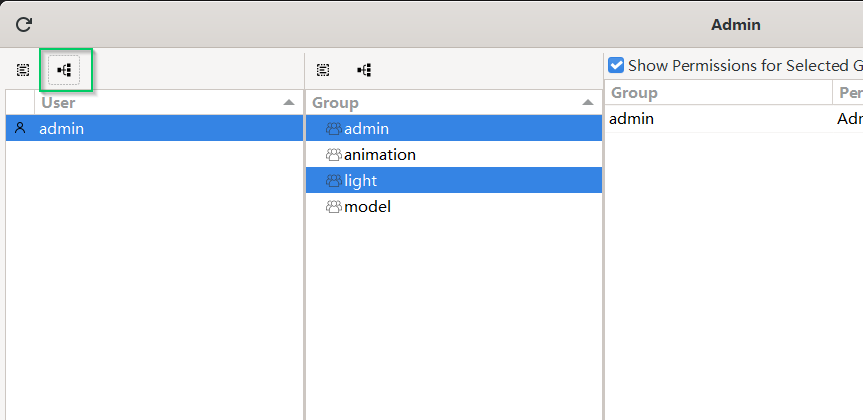This screenshot has width=863, height=420.
Task: Select admin row in the permissions table
Action: (x=632, y=119)
